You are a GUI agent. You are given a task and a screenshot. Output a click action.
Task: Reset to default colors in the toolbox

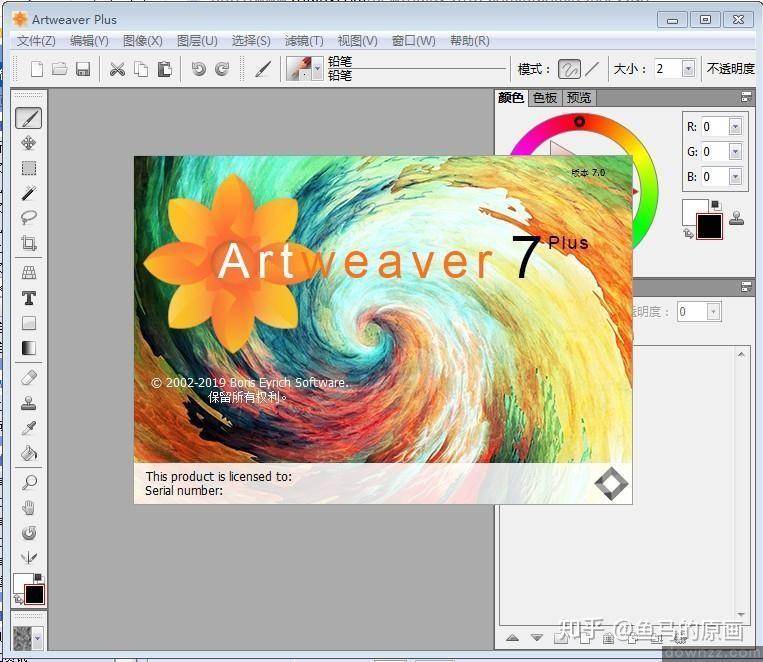tap(38, 577)
